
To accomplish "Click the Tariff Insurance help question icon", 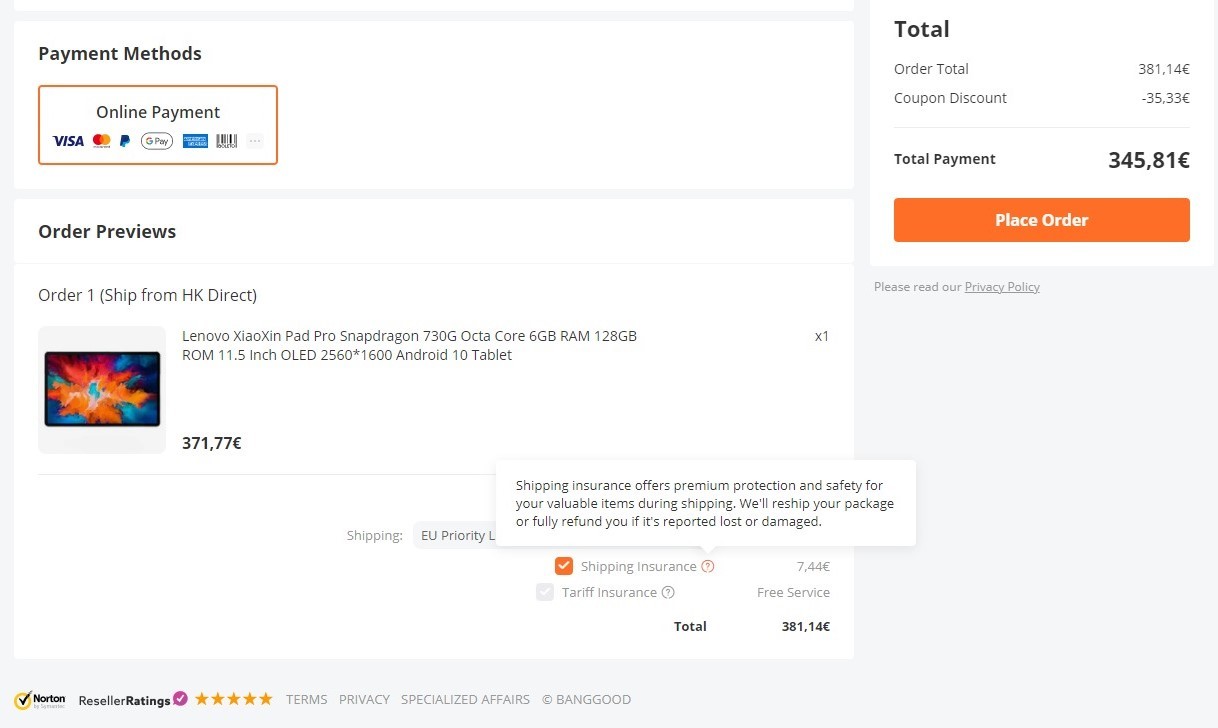I will [668, 592].
